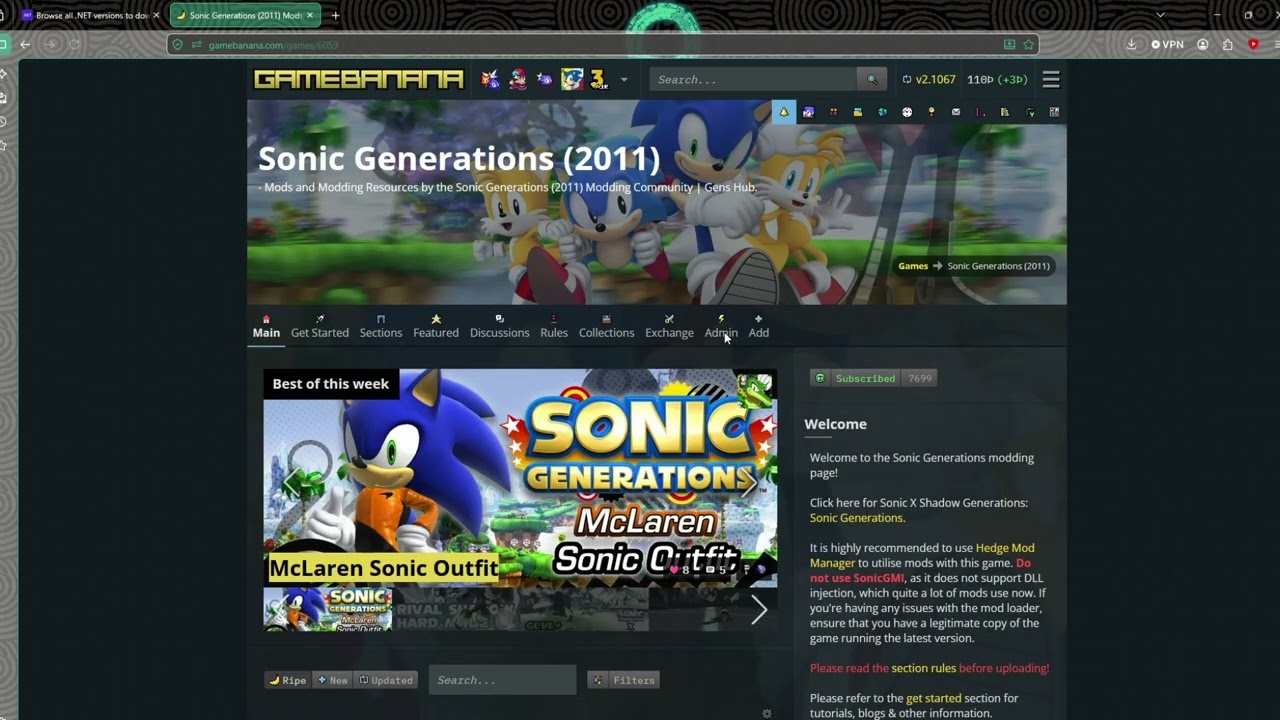Go to previous featured slide arrow
The image size is (1280, 720).
291,482
